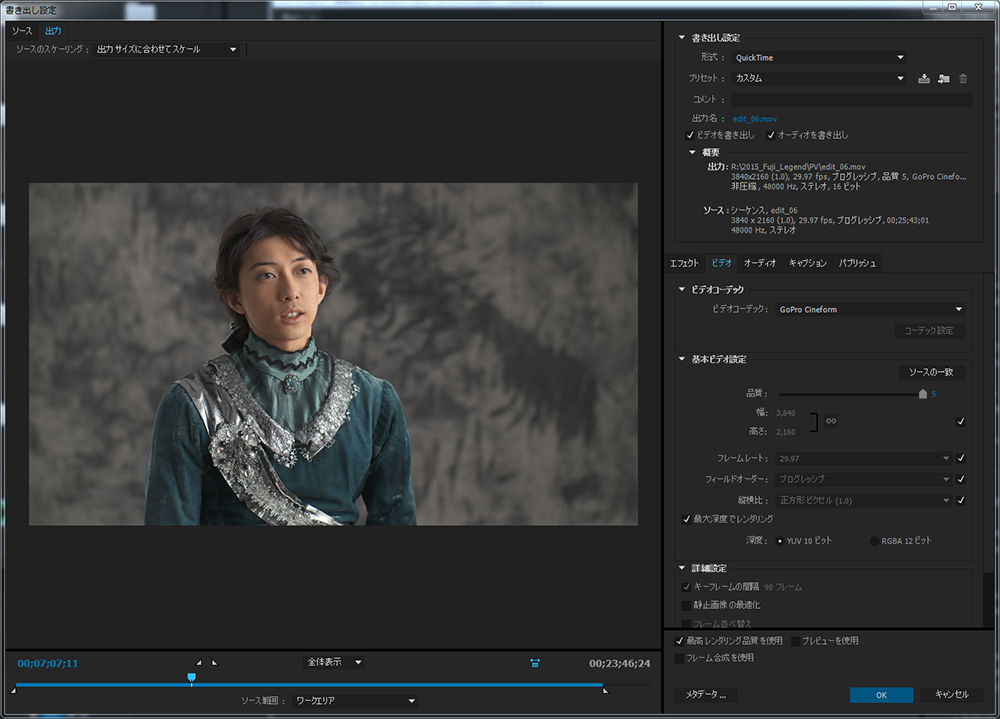Collapse the 詳細設定 section

tap(682, 568)
